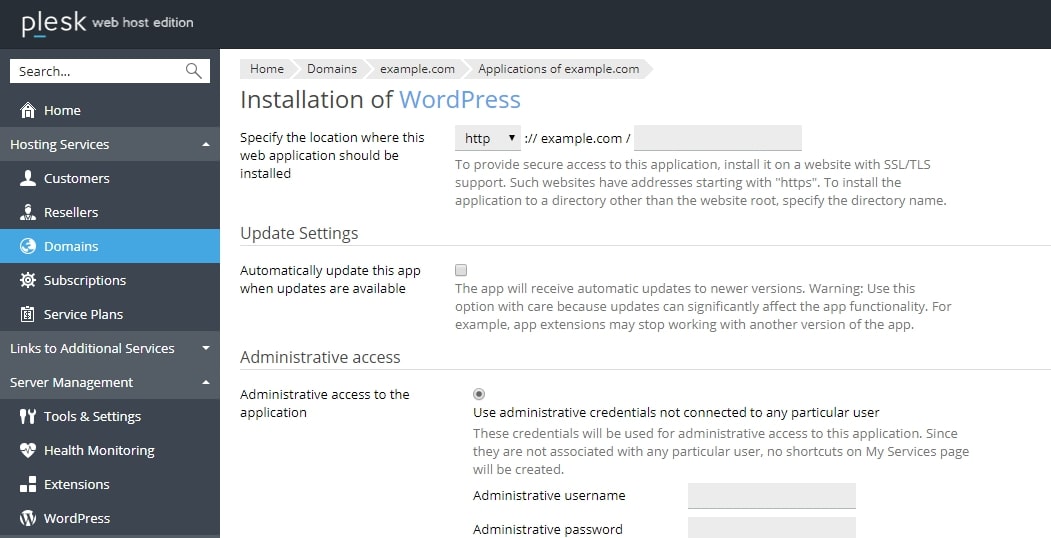The height and width of the screenshot is (538, 1051).
Task: Open WordPress in the sidebar
Action: (110, 518)
